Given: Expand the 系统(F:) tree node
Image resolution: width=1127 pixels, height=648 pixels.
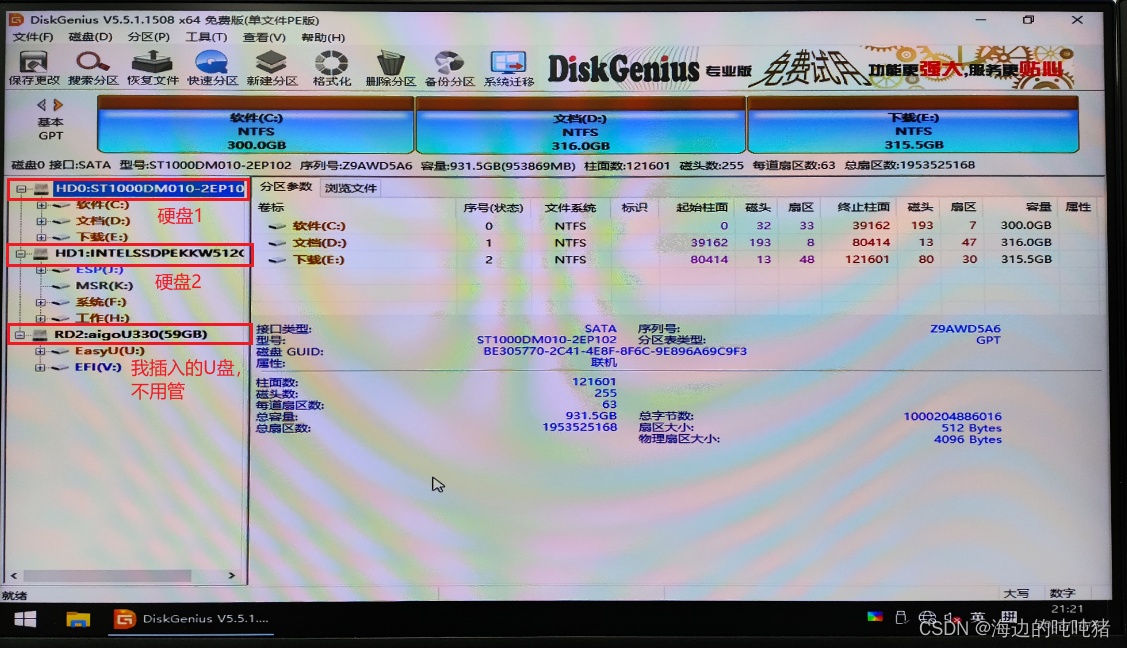Looking at the screenshot, I should click(x=41, y=302).
